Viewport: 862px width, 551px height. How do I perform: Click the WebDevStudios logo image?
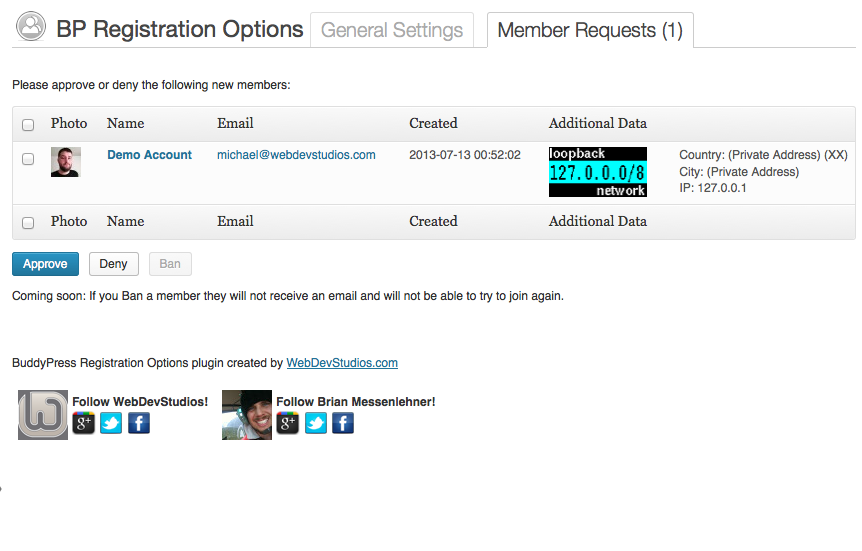43,415
